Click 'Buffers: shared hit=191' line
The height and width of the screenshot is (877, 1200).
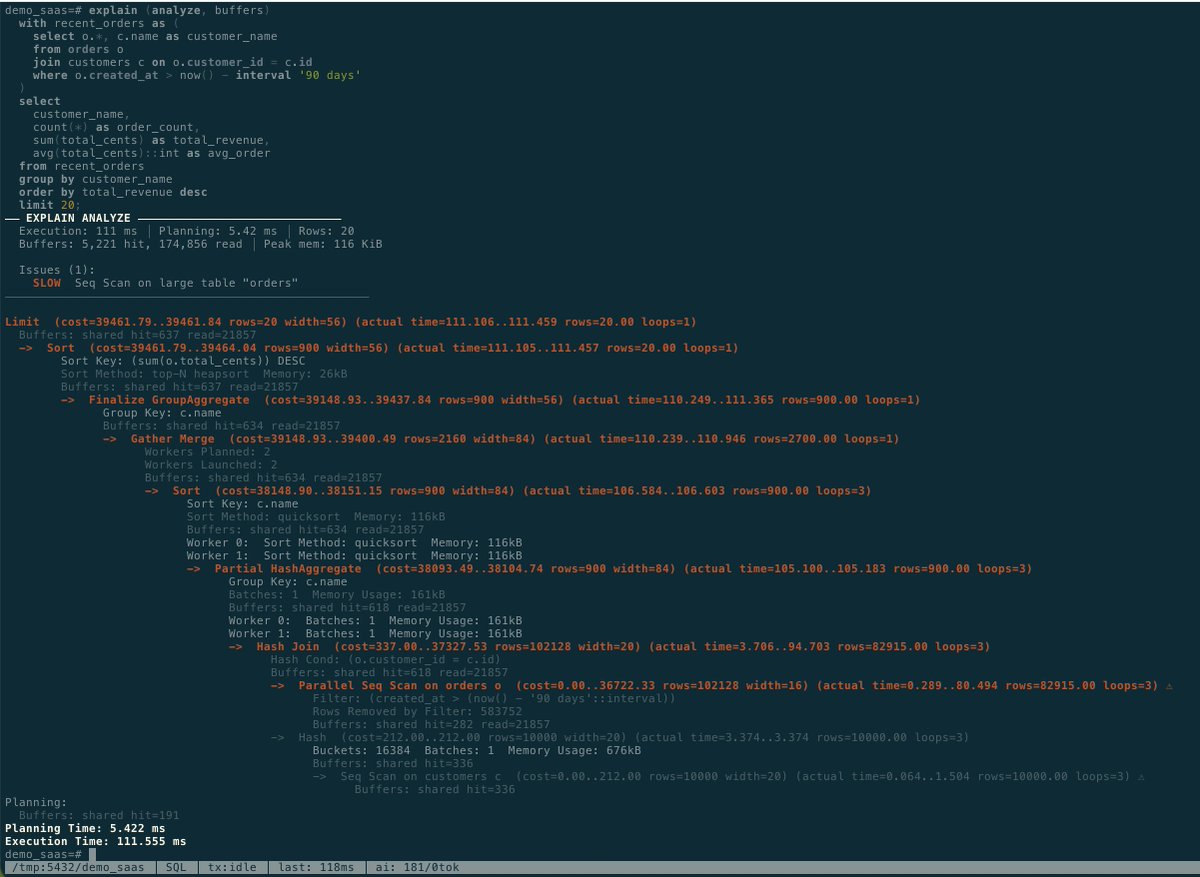pos(99,816)
